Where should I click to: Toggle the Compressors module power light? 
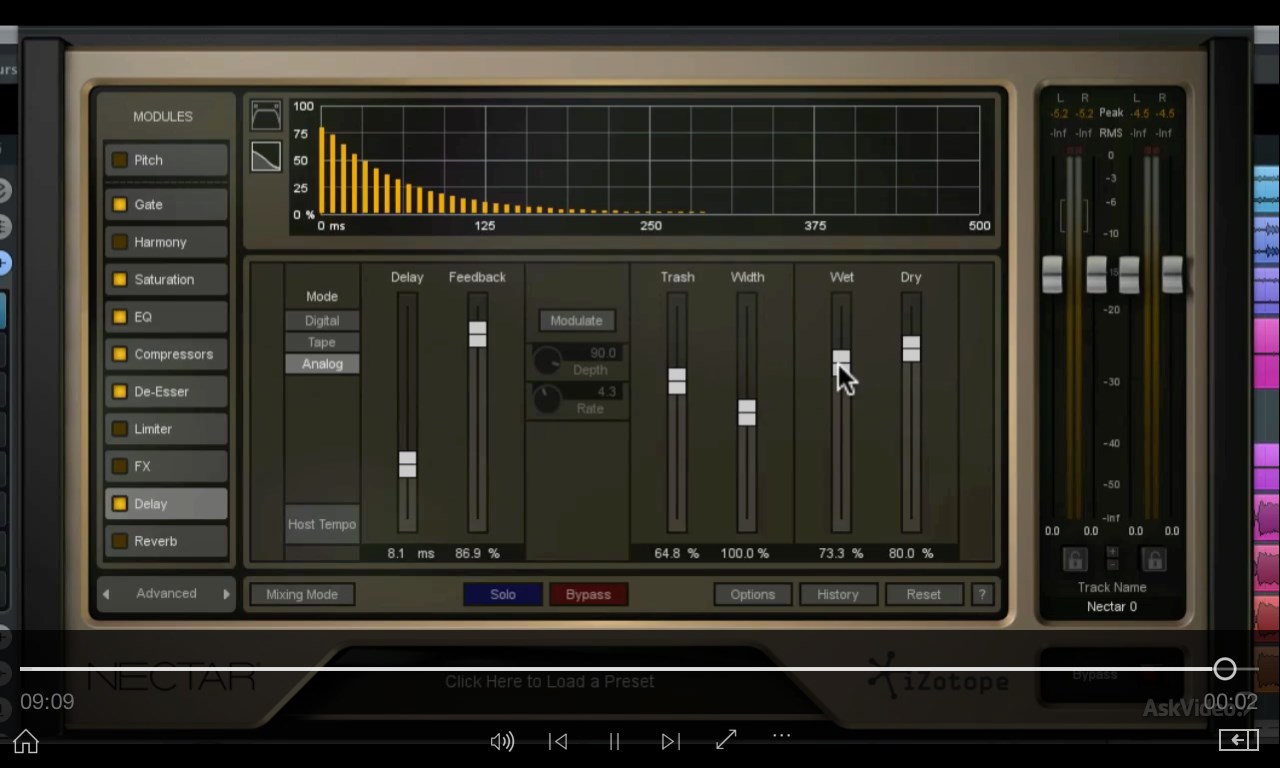(x=120, y=354)
